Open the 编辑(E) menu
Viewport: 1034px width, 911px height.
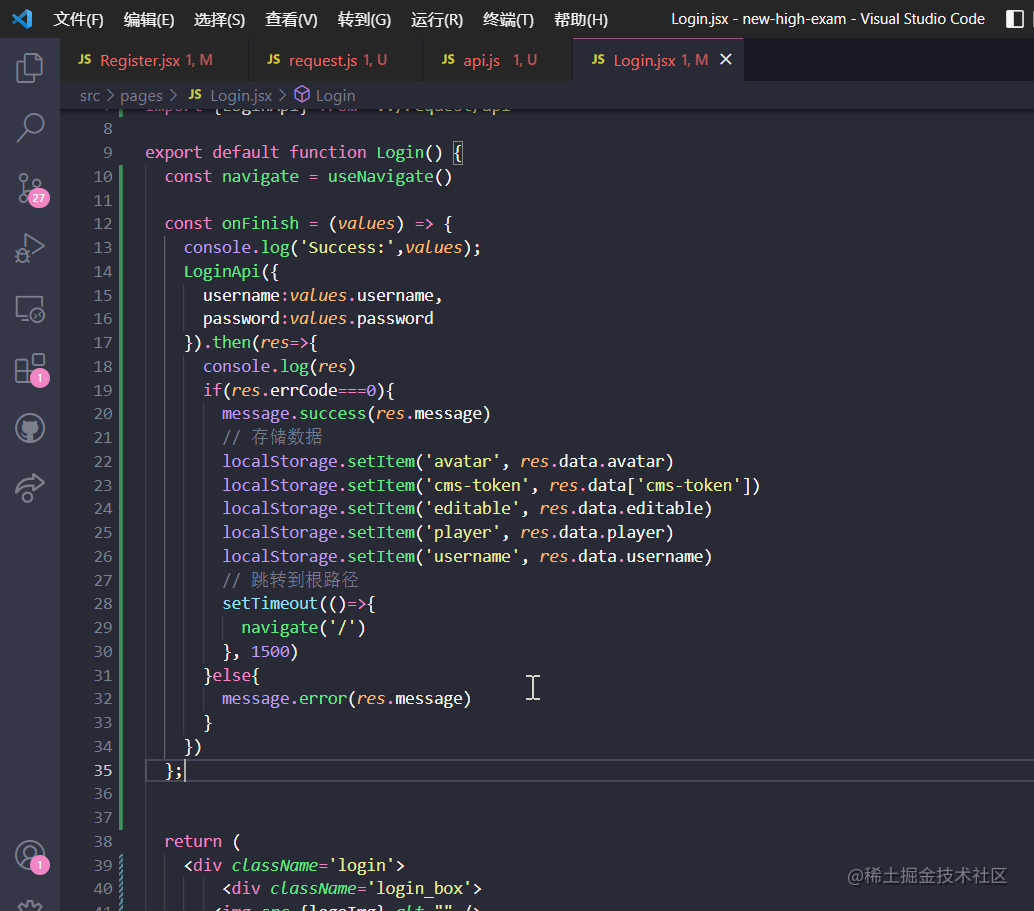pos(148,20)
